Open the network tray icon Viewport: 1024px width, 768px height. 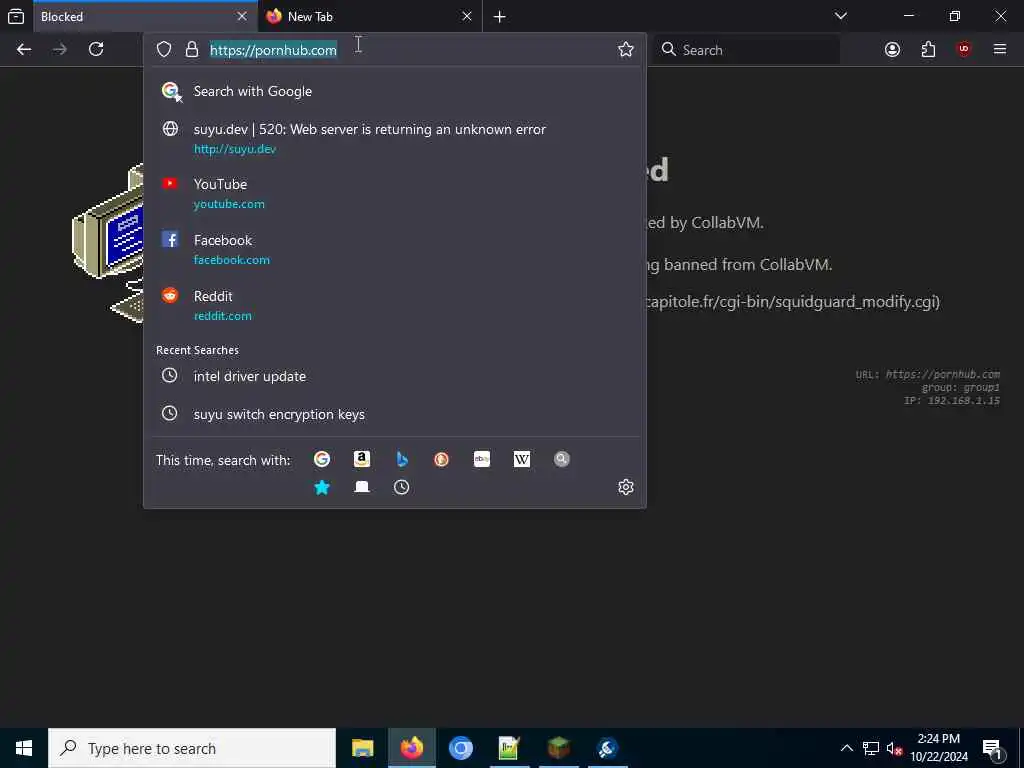[871, 748]
